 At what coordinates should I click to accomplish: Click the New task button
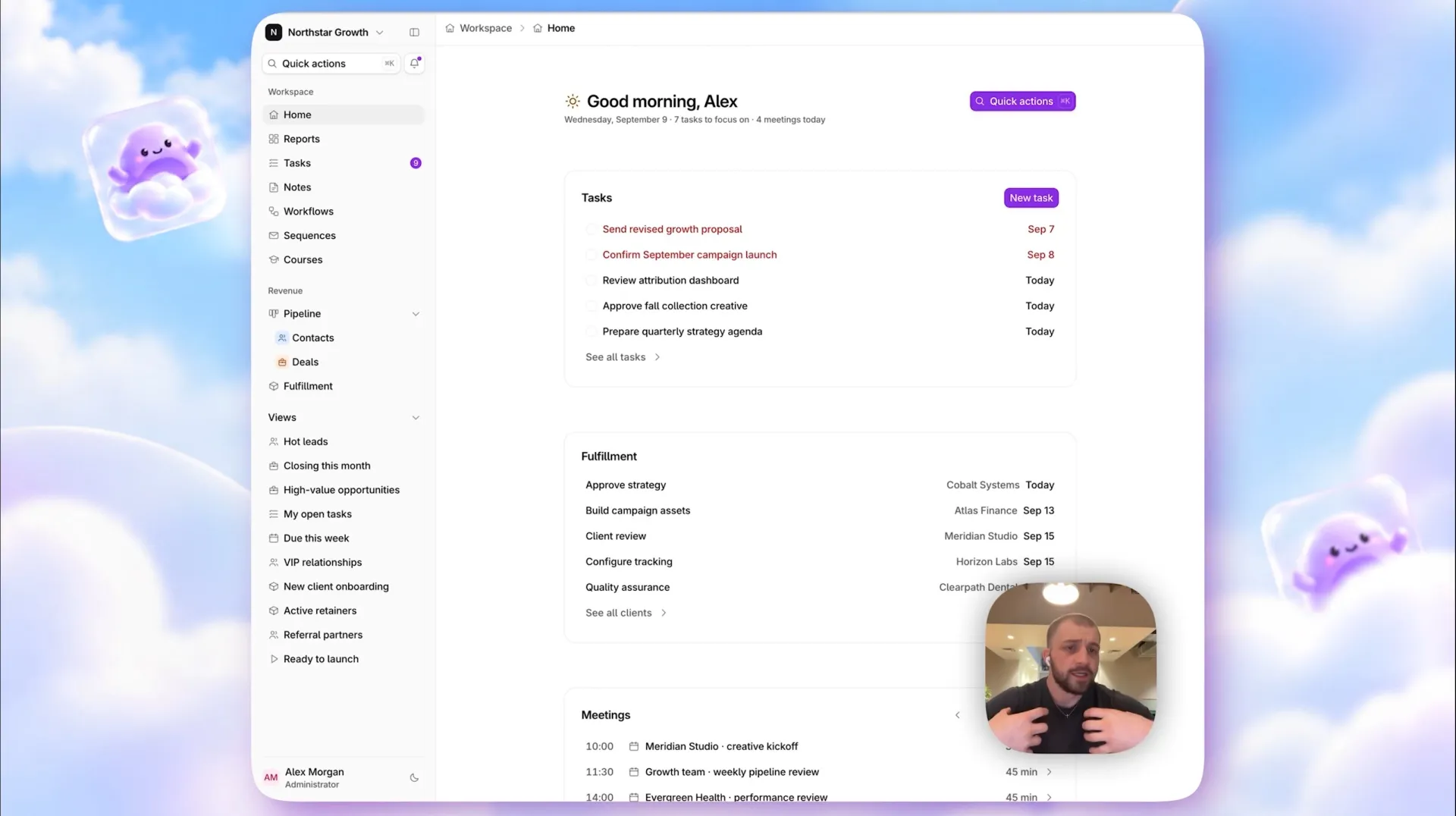pyautogui.click(x=1031, y=198)
